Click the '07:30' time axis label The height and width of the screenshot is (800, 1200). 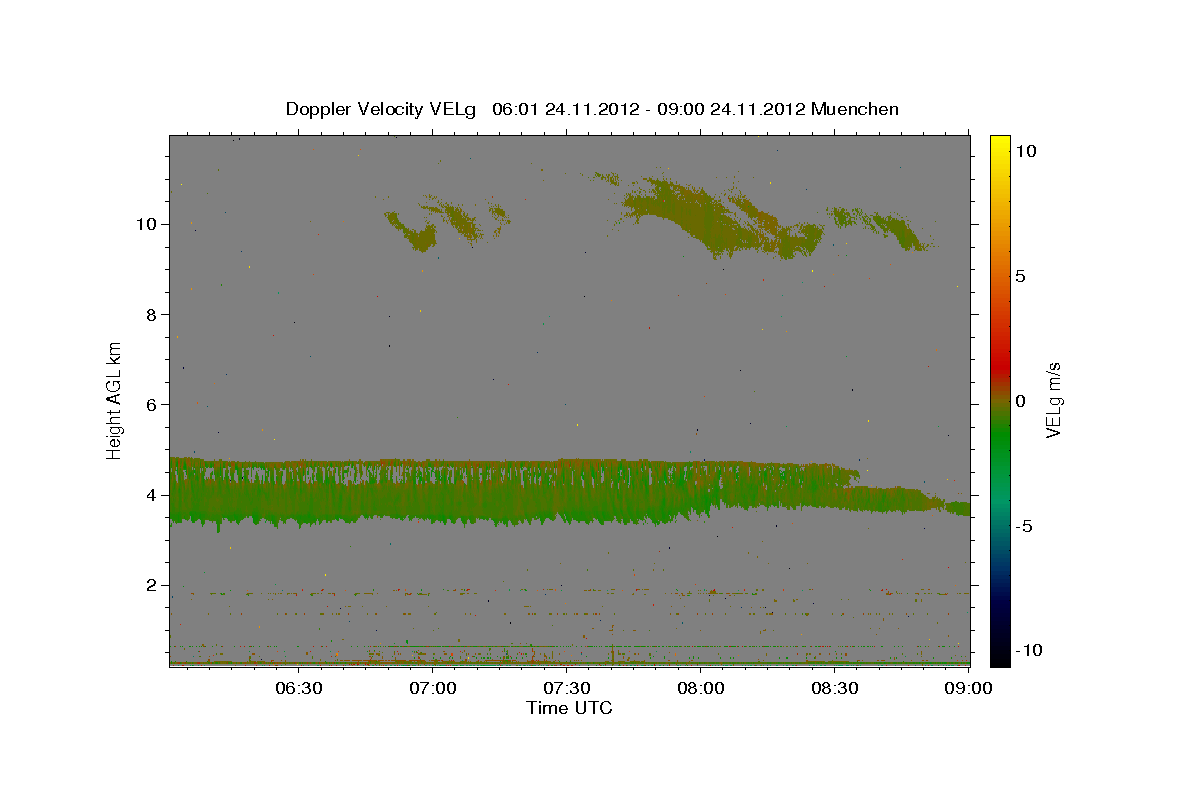pos(566,689)
